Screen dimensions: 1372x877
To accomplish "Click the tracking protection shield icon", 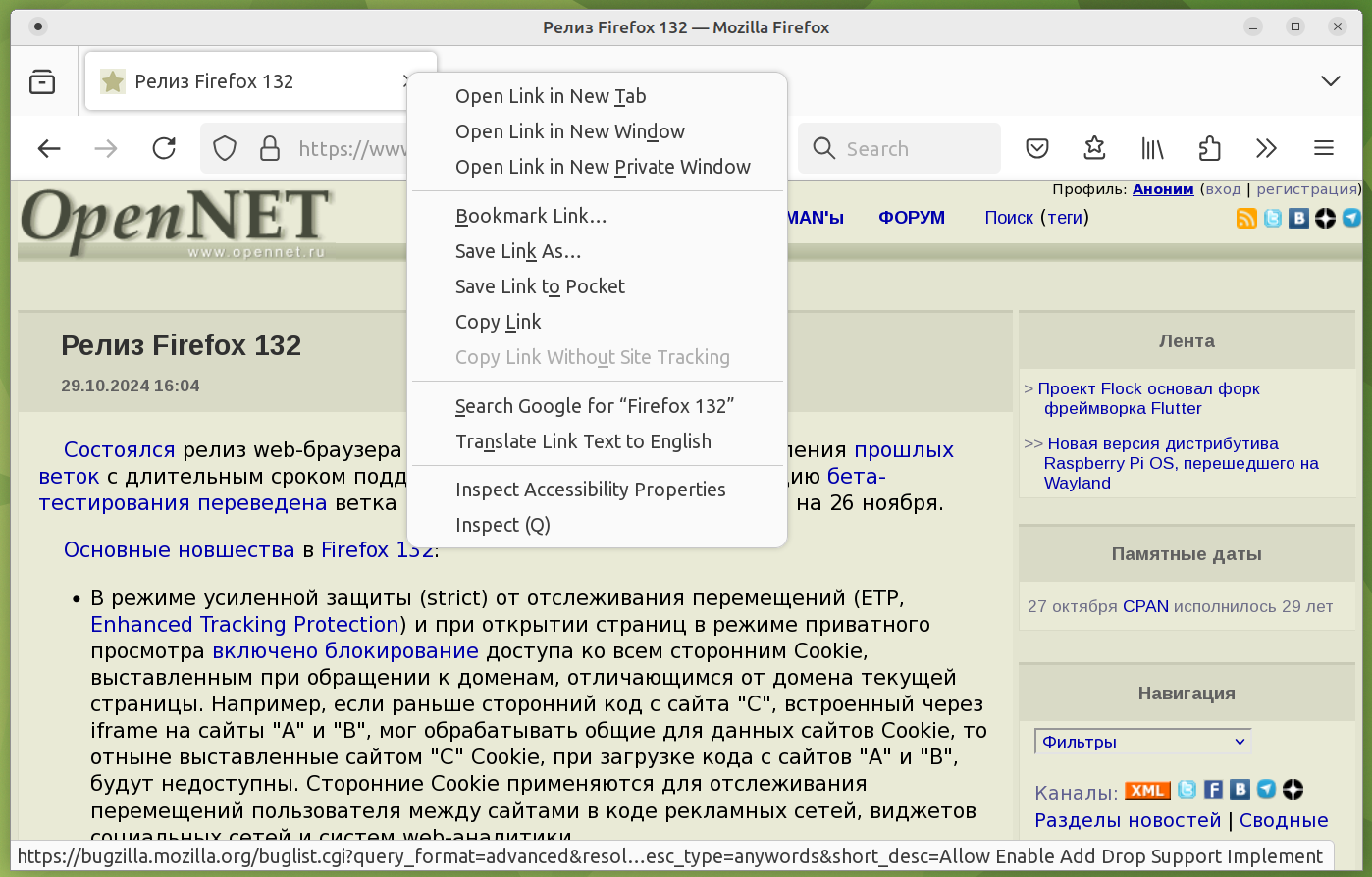I will pos(225,148).
